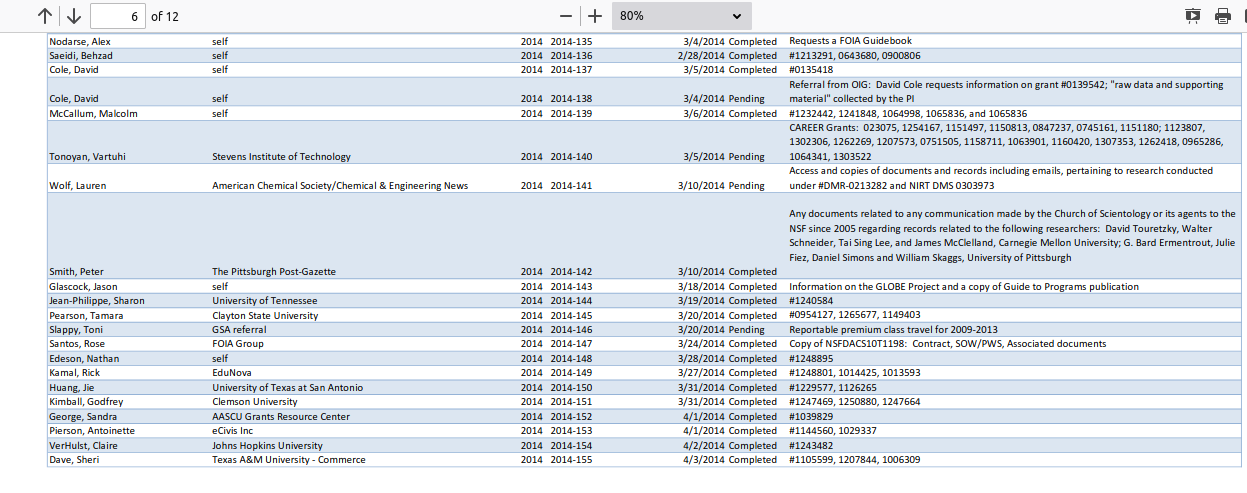Click GLOBE Project information description
Image resolution: width=1247 pixels, height=493 pixels.
964,287
